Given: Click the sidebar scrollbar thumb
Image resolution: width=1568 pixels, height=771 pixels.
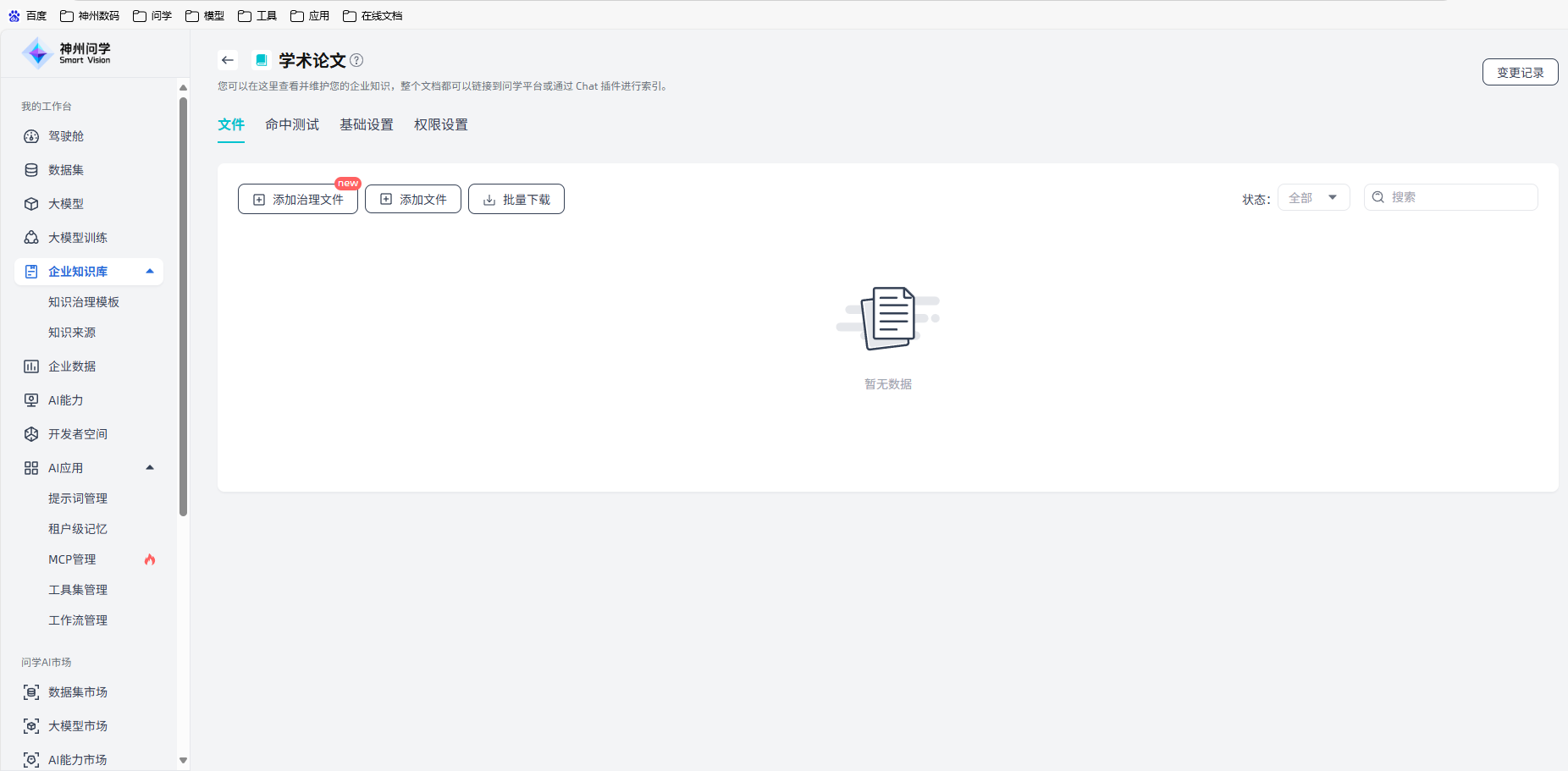Looking at the screenshot, I should click(x=183, y=306).
